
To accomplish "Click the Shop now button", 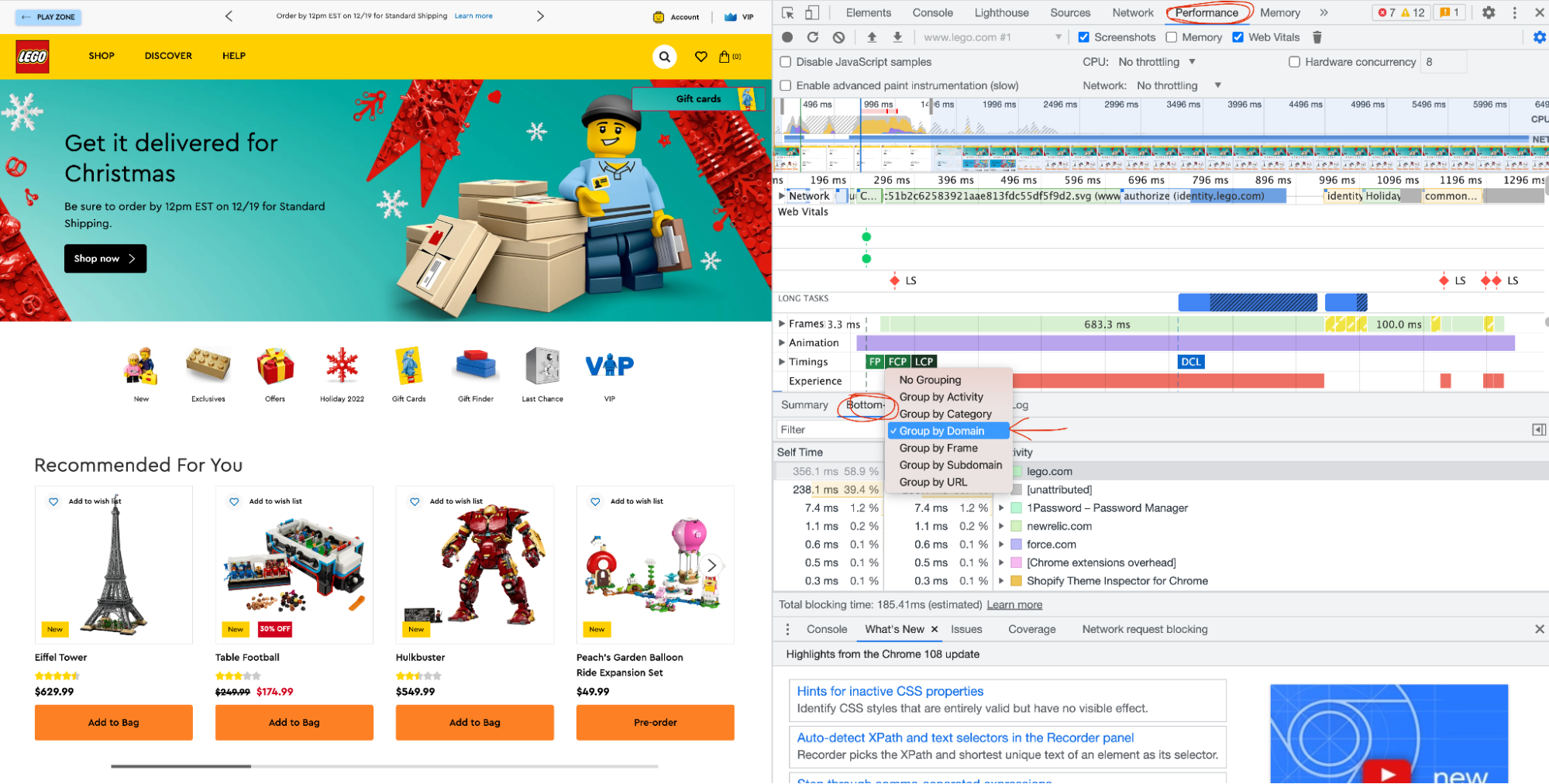I will pos(105,259).
